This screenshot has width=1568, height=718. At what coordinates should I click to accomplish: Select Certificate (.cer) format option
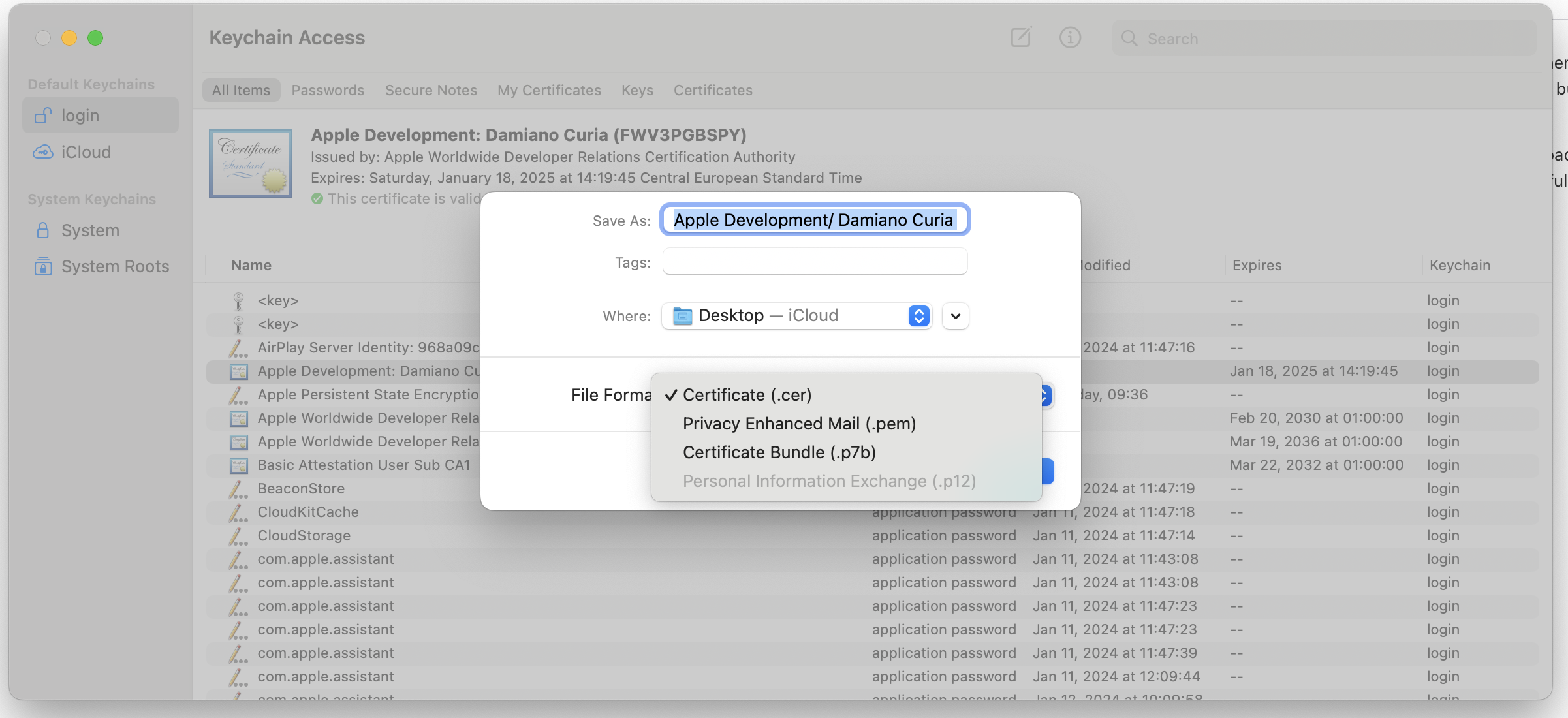(x=747, y=395)
